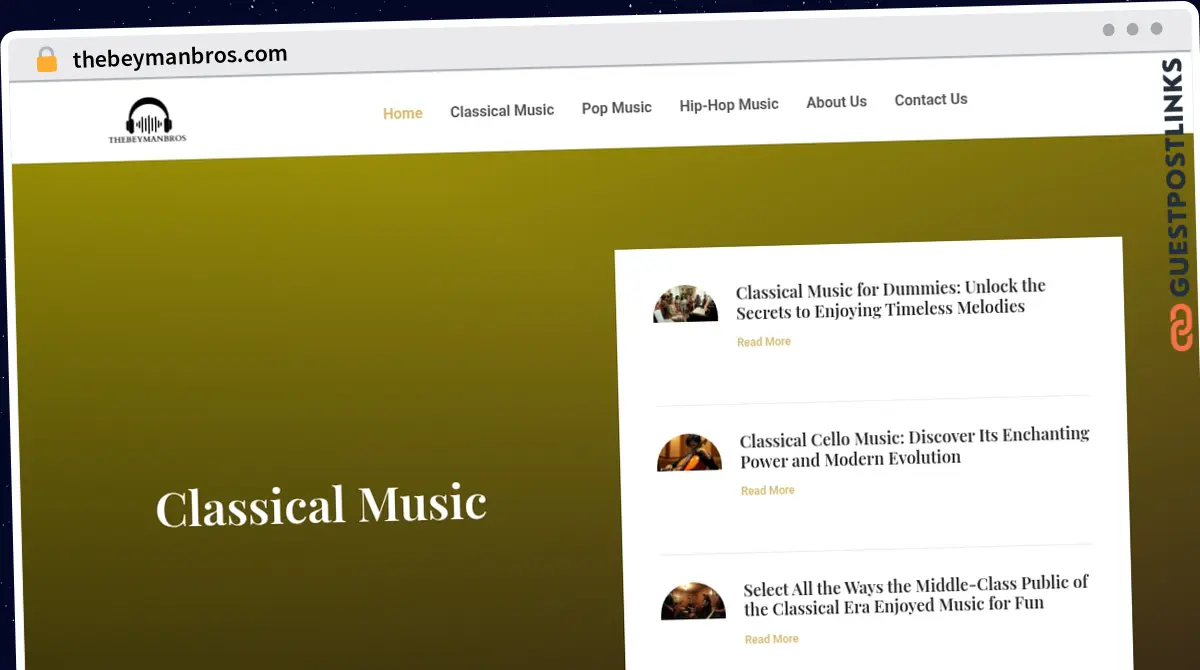Click Read More under Classical Music for Dummies
This screenshot has height=670, width=1200.
(x=764, y=342)
